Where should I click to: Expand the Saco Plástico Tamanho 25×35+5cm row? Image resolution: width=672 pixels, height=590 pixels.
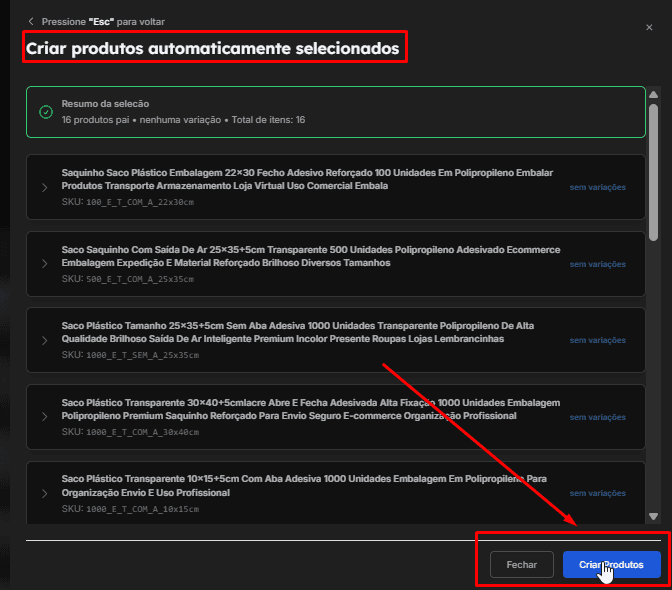point(44,341)
